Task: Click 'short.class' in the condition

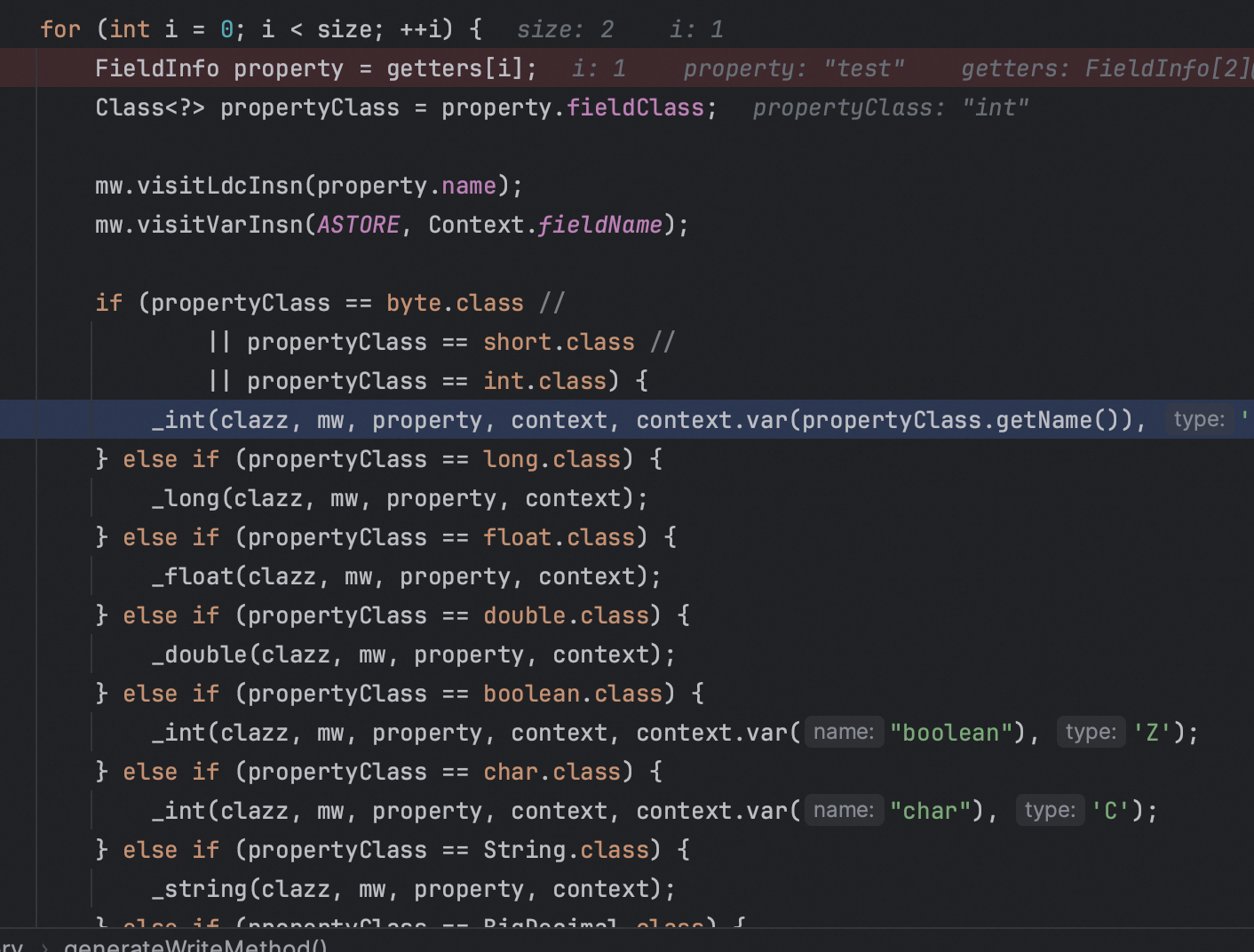Action: click(559, 342)
